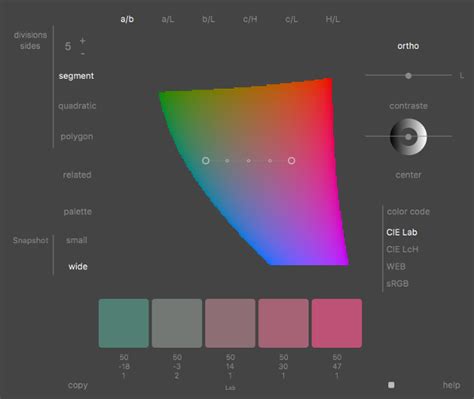Click the left endpoint ring on gamut
This screenshot has width=474, height=399.
click(x=206, y=161)
